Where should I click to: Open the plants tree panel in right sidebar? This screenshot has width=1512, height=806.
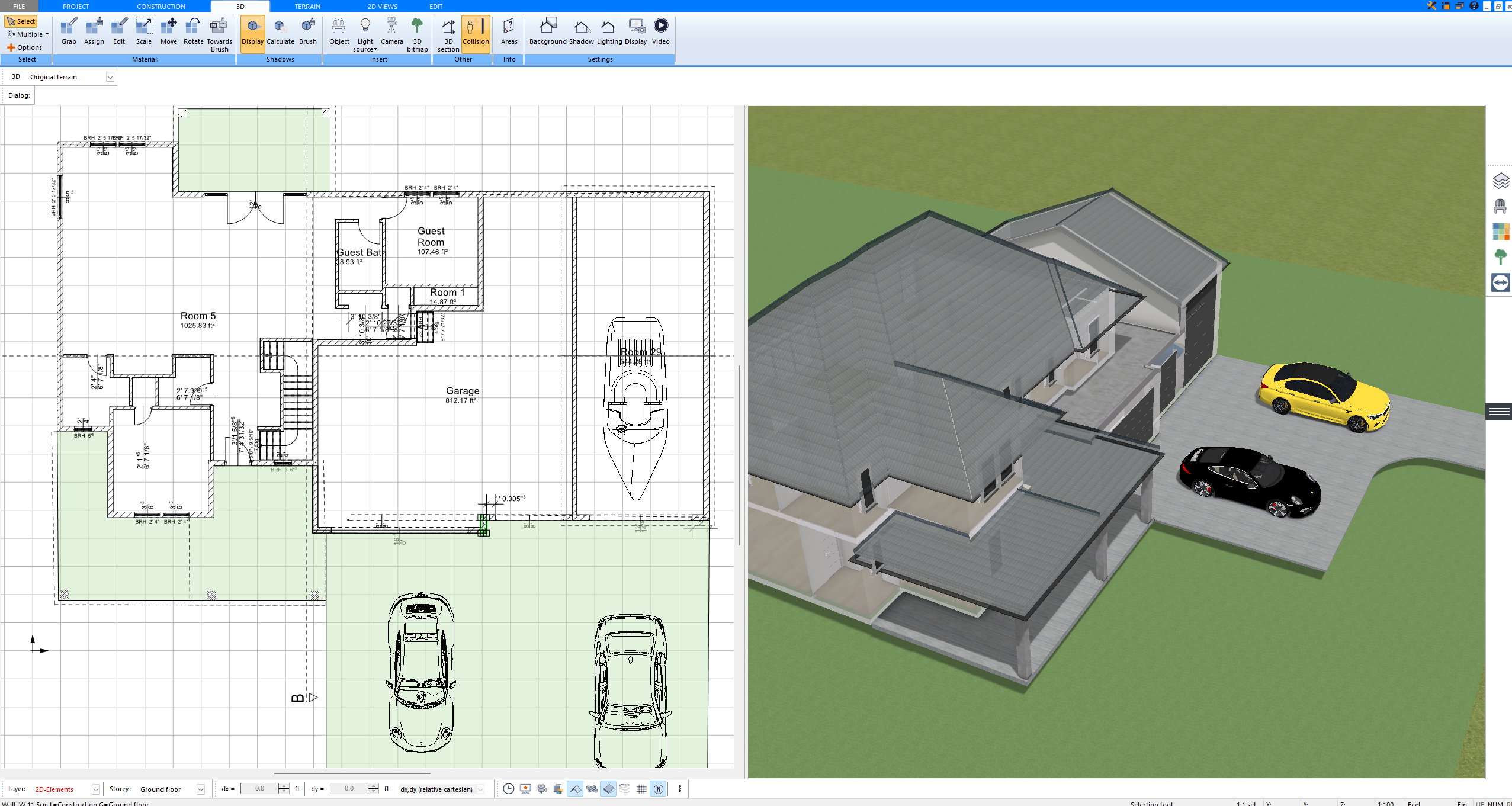click(1501, 257)
